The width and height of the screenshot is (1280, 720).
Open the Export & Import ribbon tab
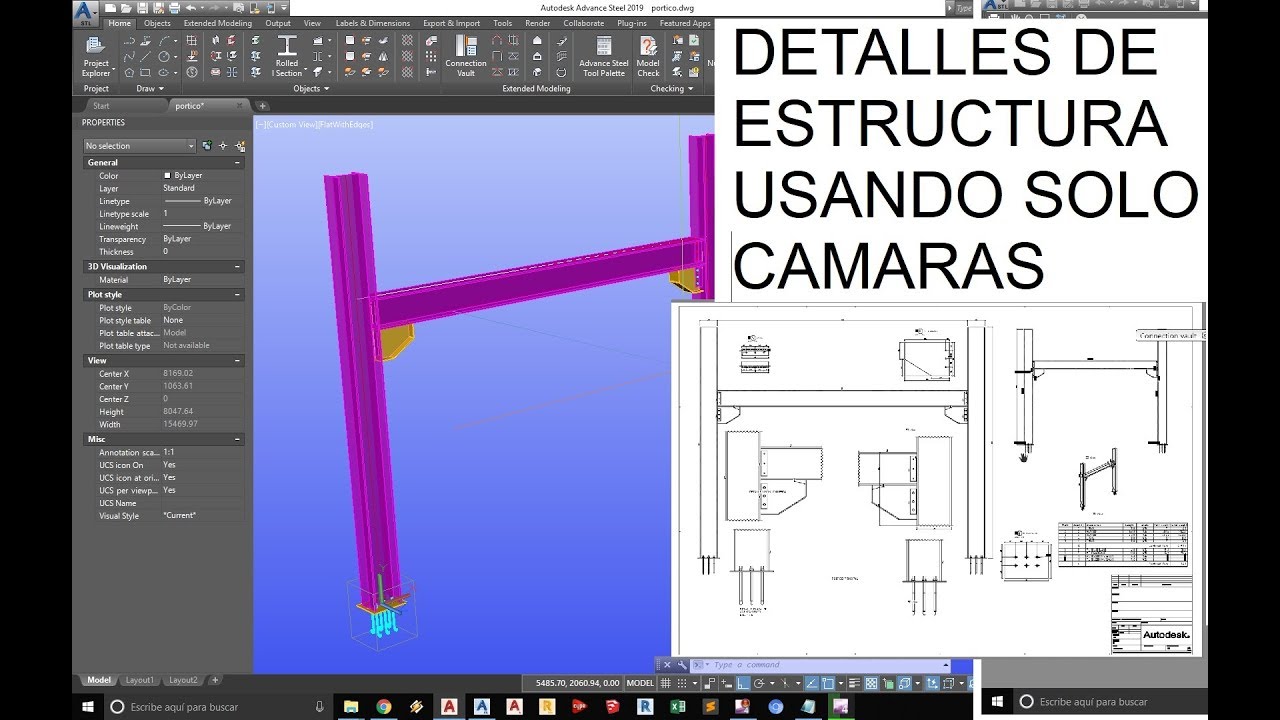point(451,23)
